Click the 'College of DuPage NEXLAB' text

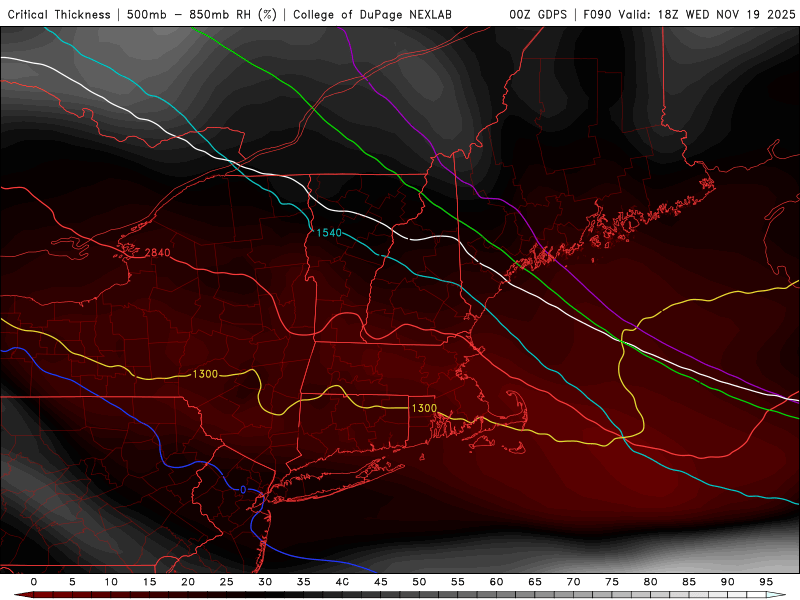(372, 14)
